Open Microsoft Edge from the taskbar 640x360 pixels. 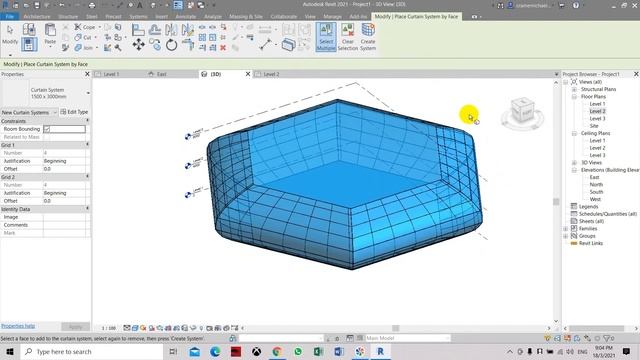(x=215, y=351)
